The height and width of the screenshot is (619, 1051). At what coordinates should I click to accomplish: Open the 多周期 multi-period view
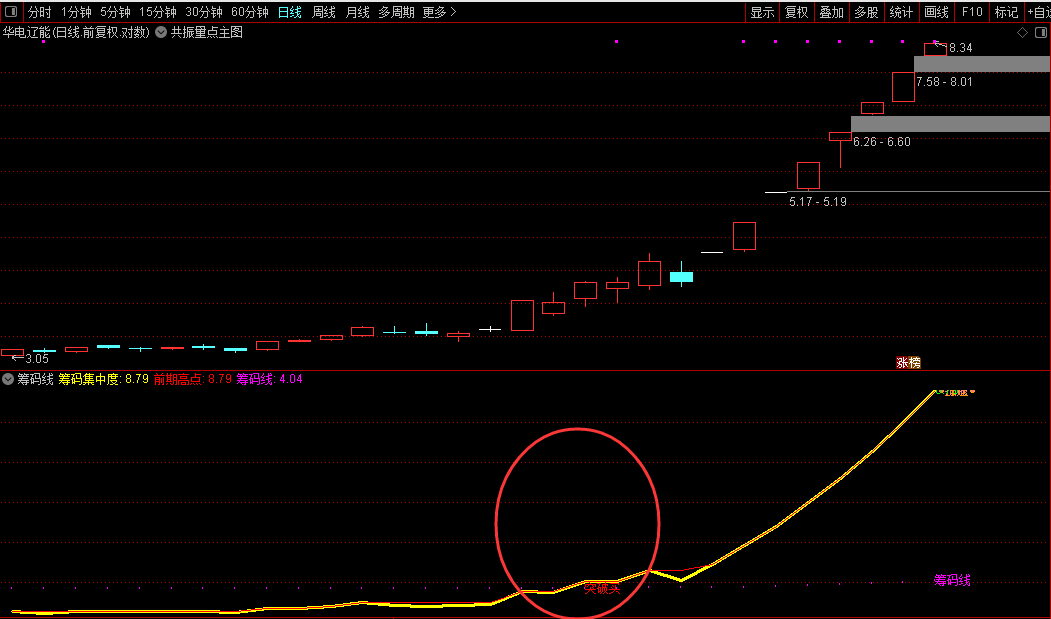tap(396, 12)
